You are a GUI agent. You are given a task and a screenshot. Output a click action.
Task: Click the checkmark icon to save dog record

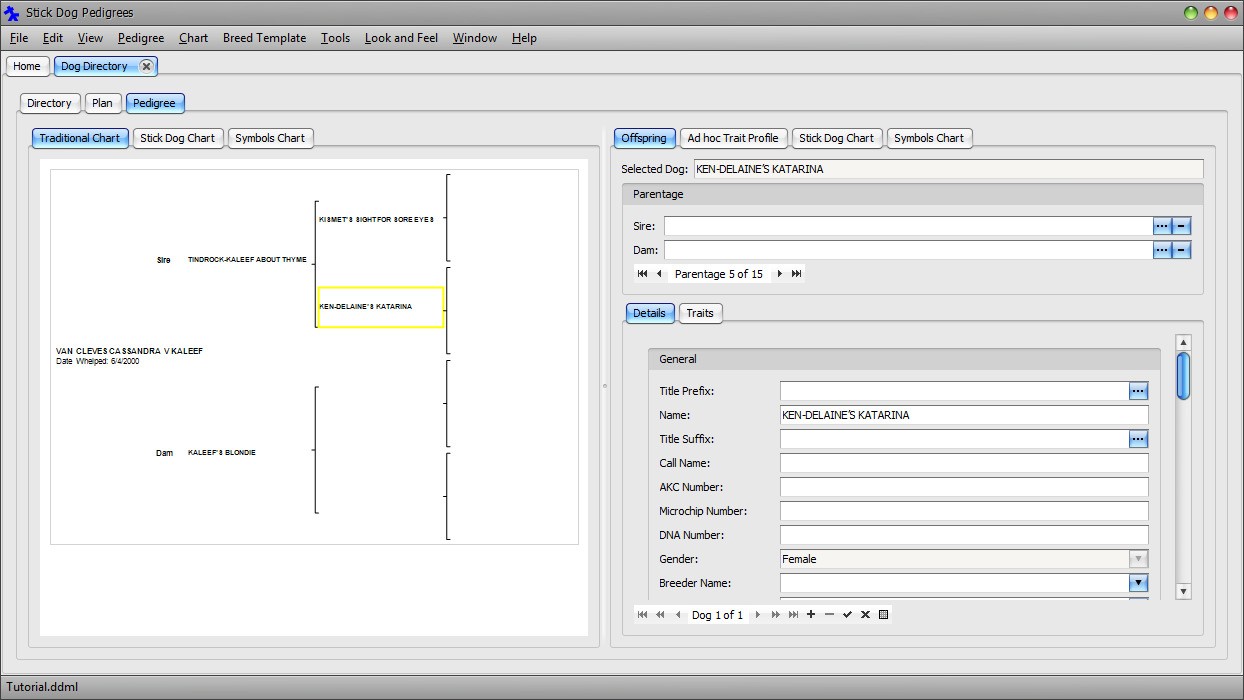tap(847, 615)
